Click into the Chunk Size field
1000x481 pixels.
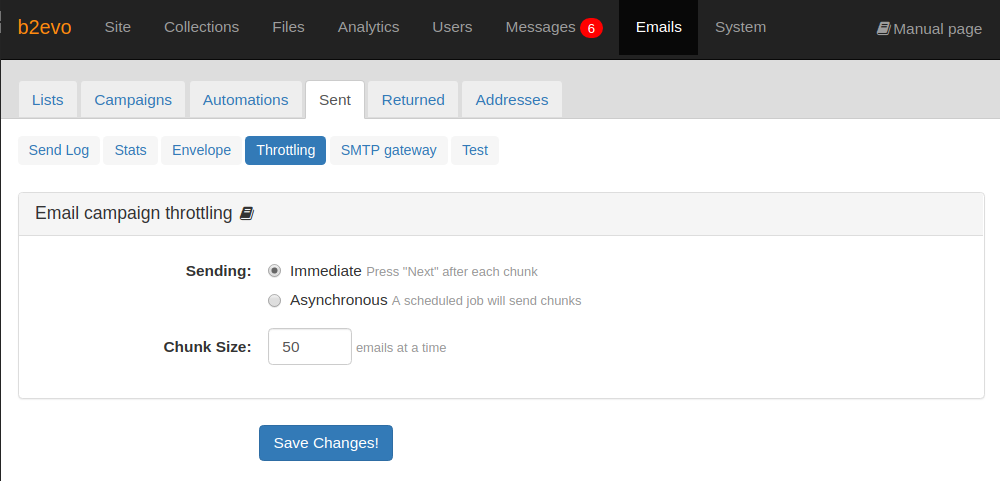(310, 346)
